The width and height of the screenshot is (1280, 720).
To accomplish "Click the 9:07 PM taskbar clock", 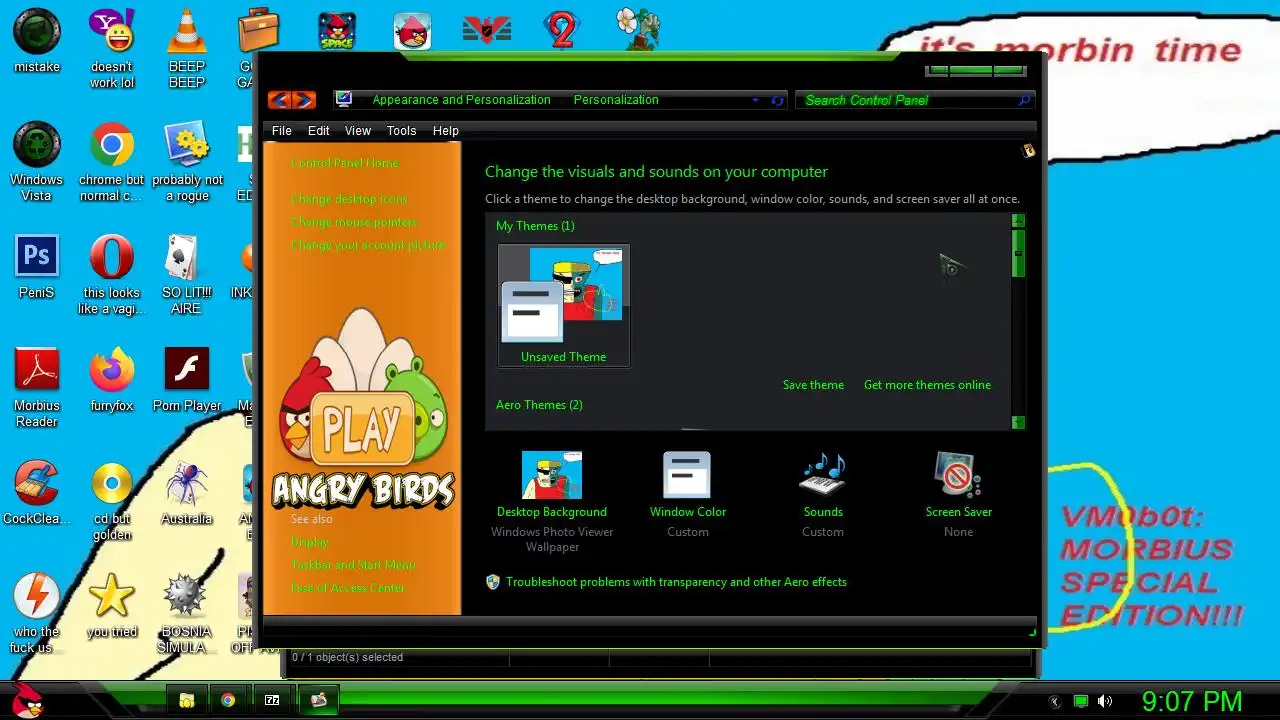I will (x=1192, y=701).
